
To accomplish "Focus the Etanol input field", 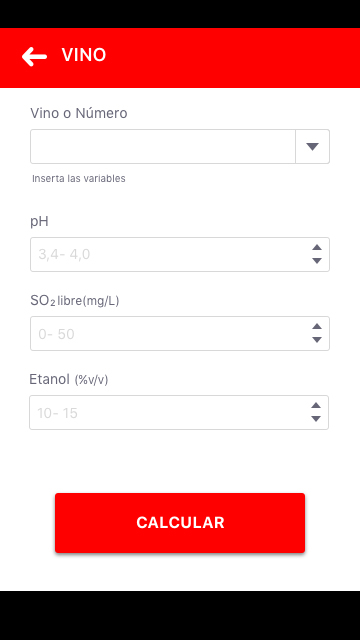I will coord(179,412).
